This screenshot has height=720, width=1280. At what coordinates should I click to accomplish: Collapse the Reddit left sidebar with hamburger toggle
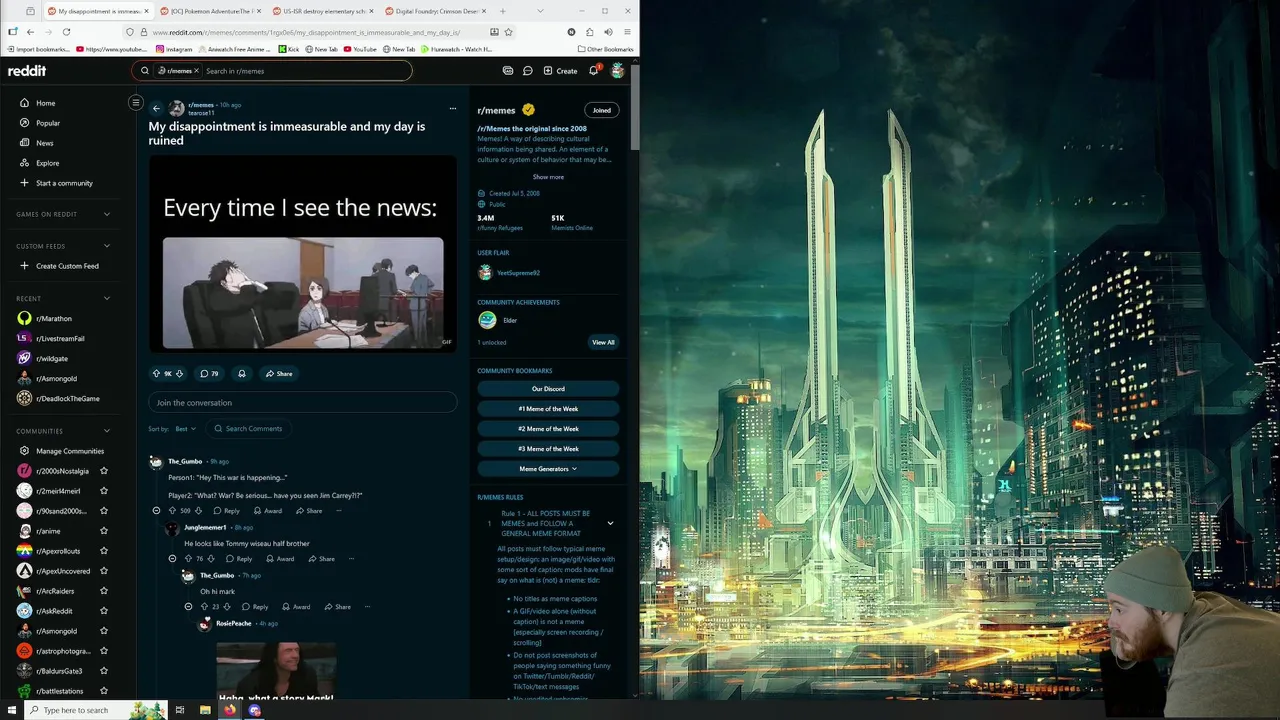tap(136, 102)
